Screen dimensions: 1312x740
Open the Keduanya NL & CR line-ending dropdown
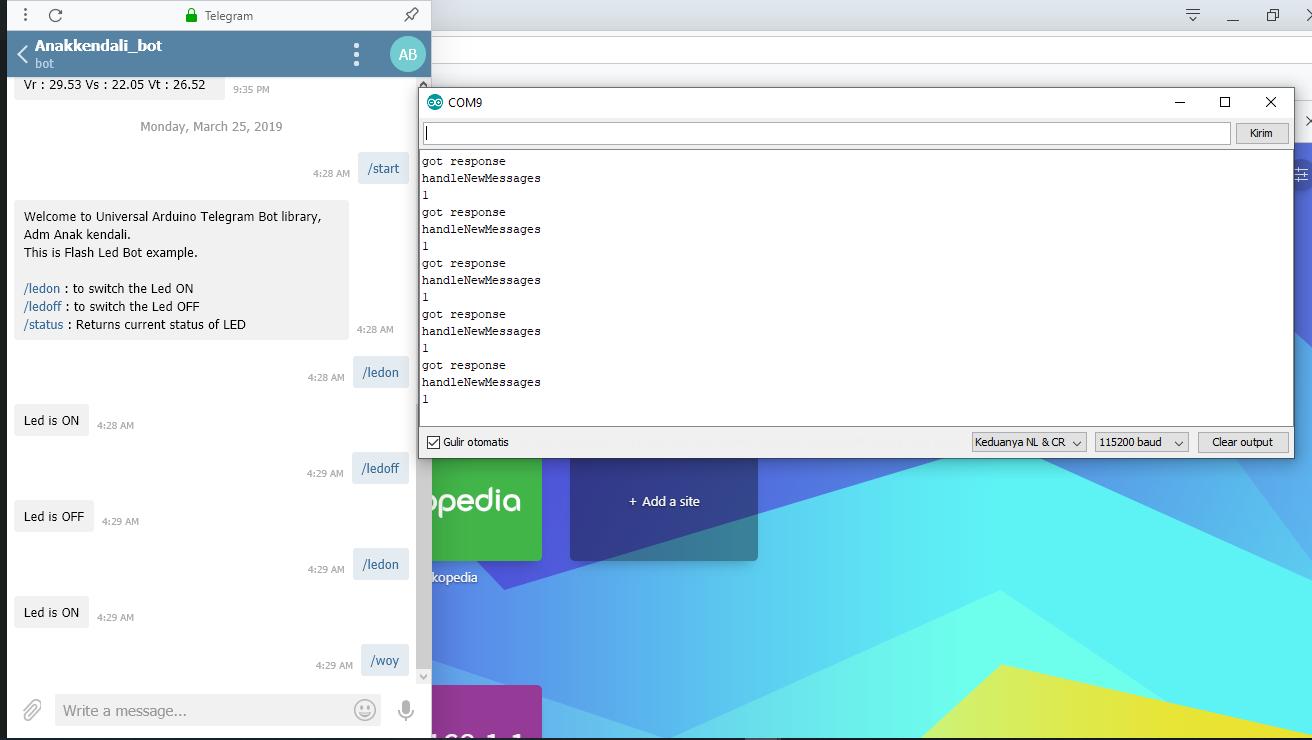coord(1029,442)
